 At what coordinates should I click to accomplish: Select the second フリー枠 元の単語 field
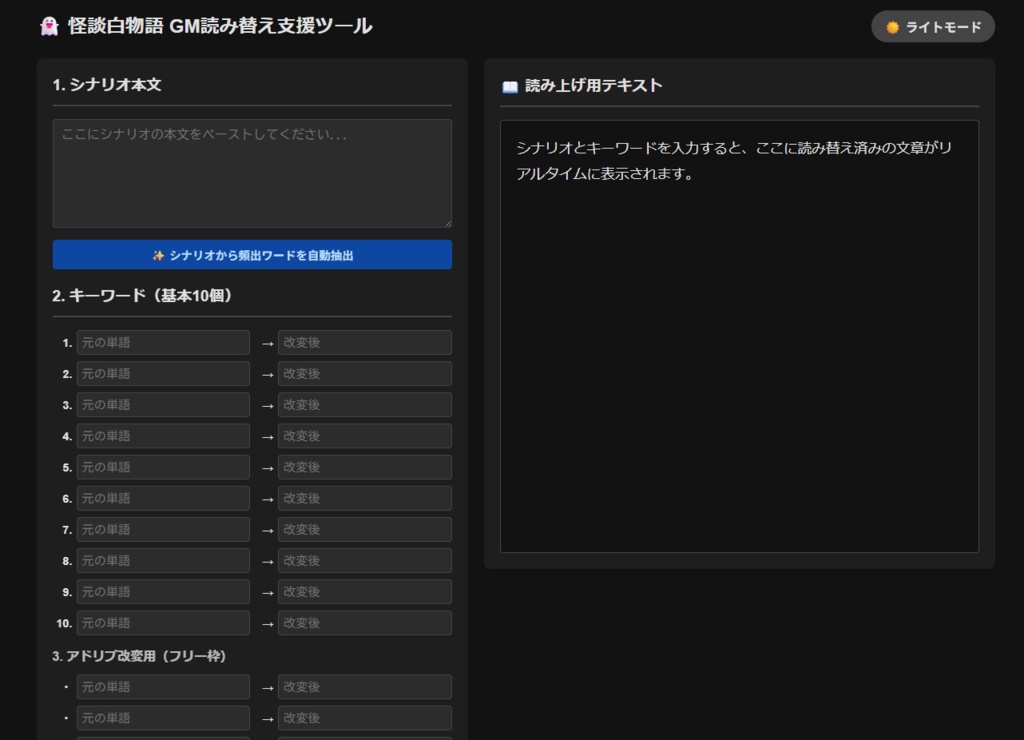coord(165,718)
